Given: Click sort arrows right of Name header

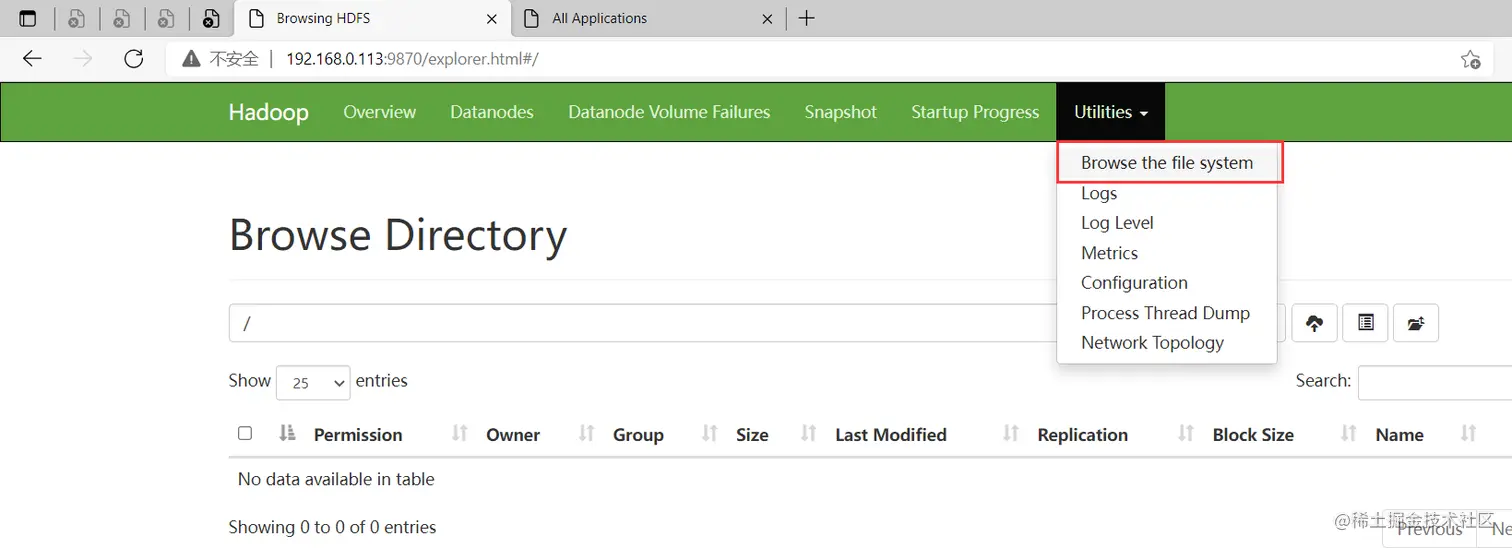Looking at the screenshot, I should point(1468,433).
